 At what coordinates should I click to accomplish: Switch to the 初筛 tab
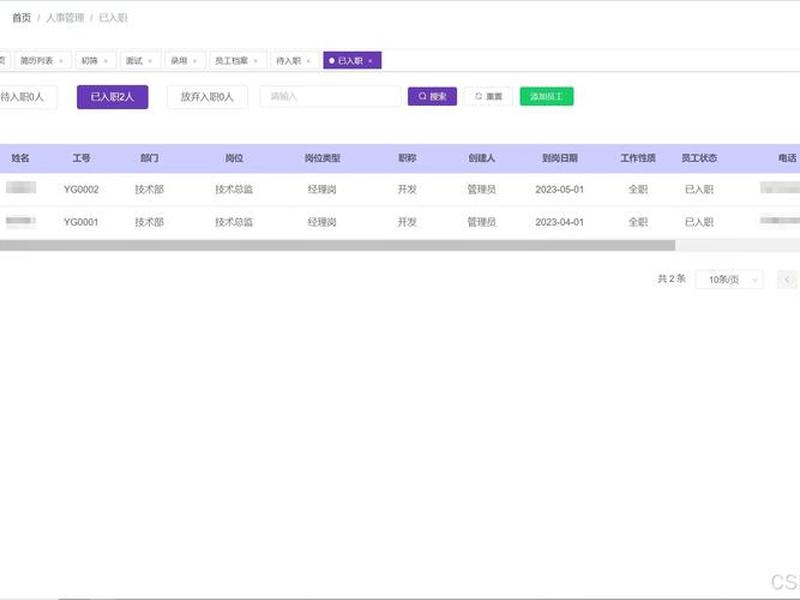(x=95, y=61)
